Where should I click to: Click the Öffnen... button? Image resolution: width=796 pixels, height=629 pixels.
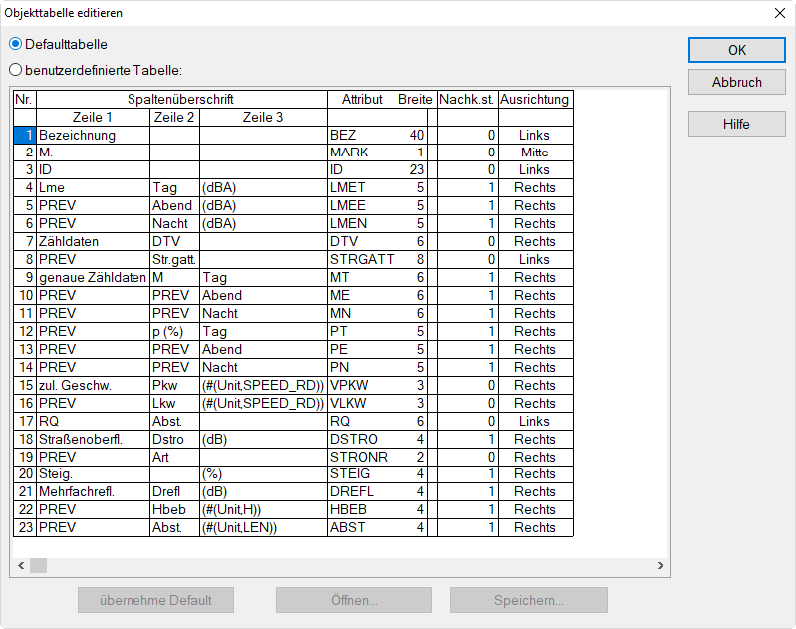[354, 600]
